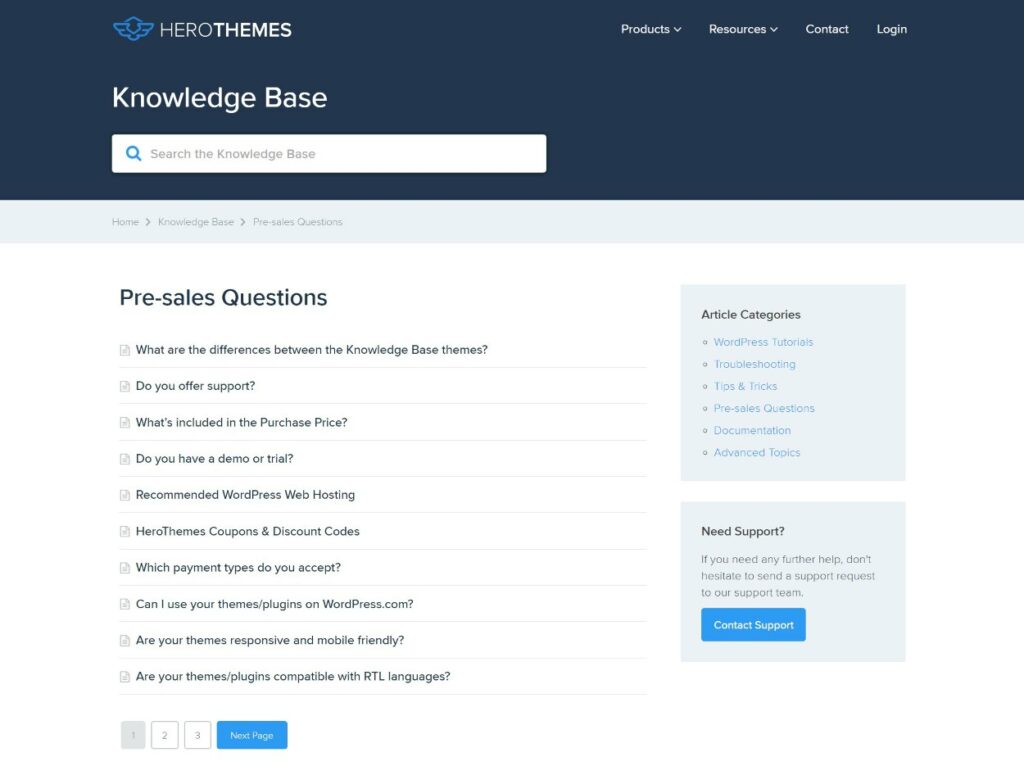Click the document icon next to 'HeroThemes Coupons & Discount Codes'
Image resolution: width=1024 pixels, height=766 pixels.
point(124,531)
